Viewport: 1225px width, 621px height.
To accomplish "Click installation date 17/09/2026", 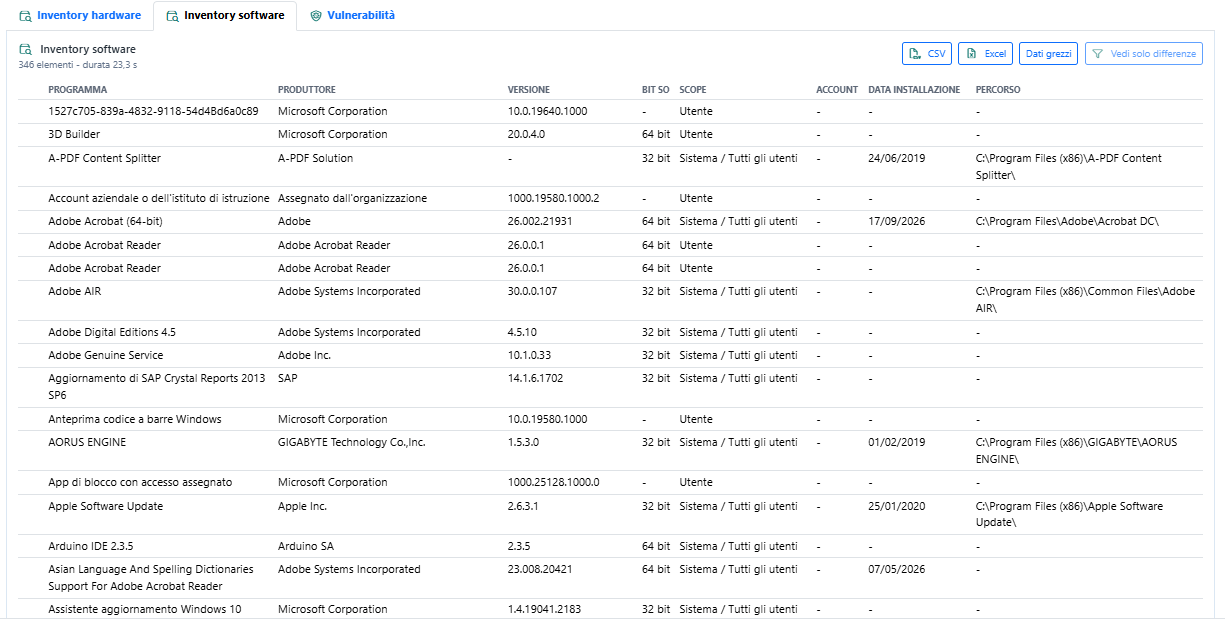I will (x=897, y=221).
